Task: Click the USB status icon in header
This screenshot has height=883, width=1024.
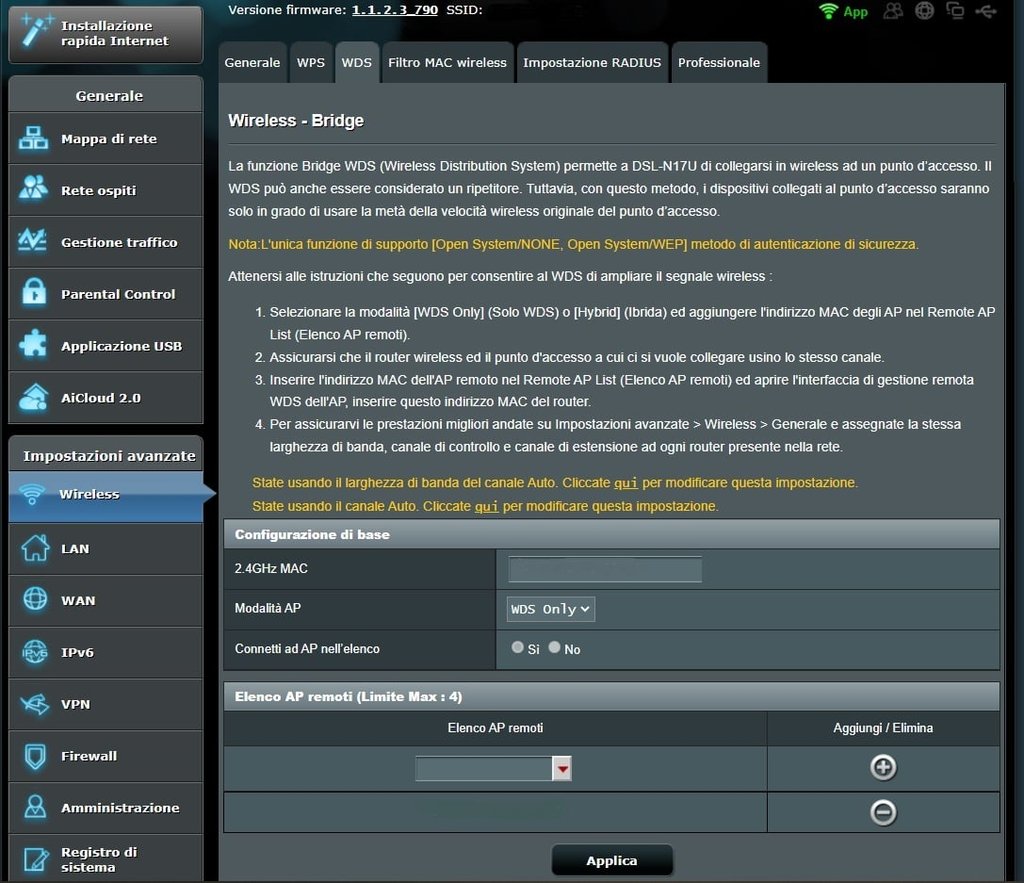Action: (x=986, y=11)
